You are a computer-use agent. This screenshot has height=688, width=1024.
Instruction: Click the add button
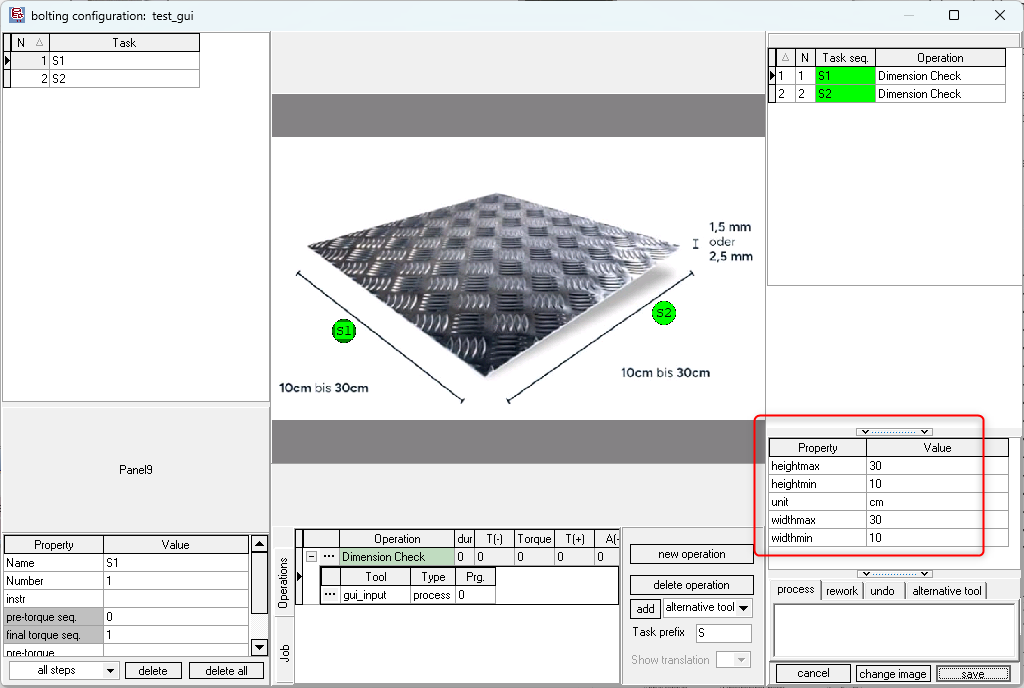(x=645, y=608)
